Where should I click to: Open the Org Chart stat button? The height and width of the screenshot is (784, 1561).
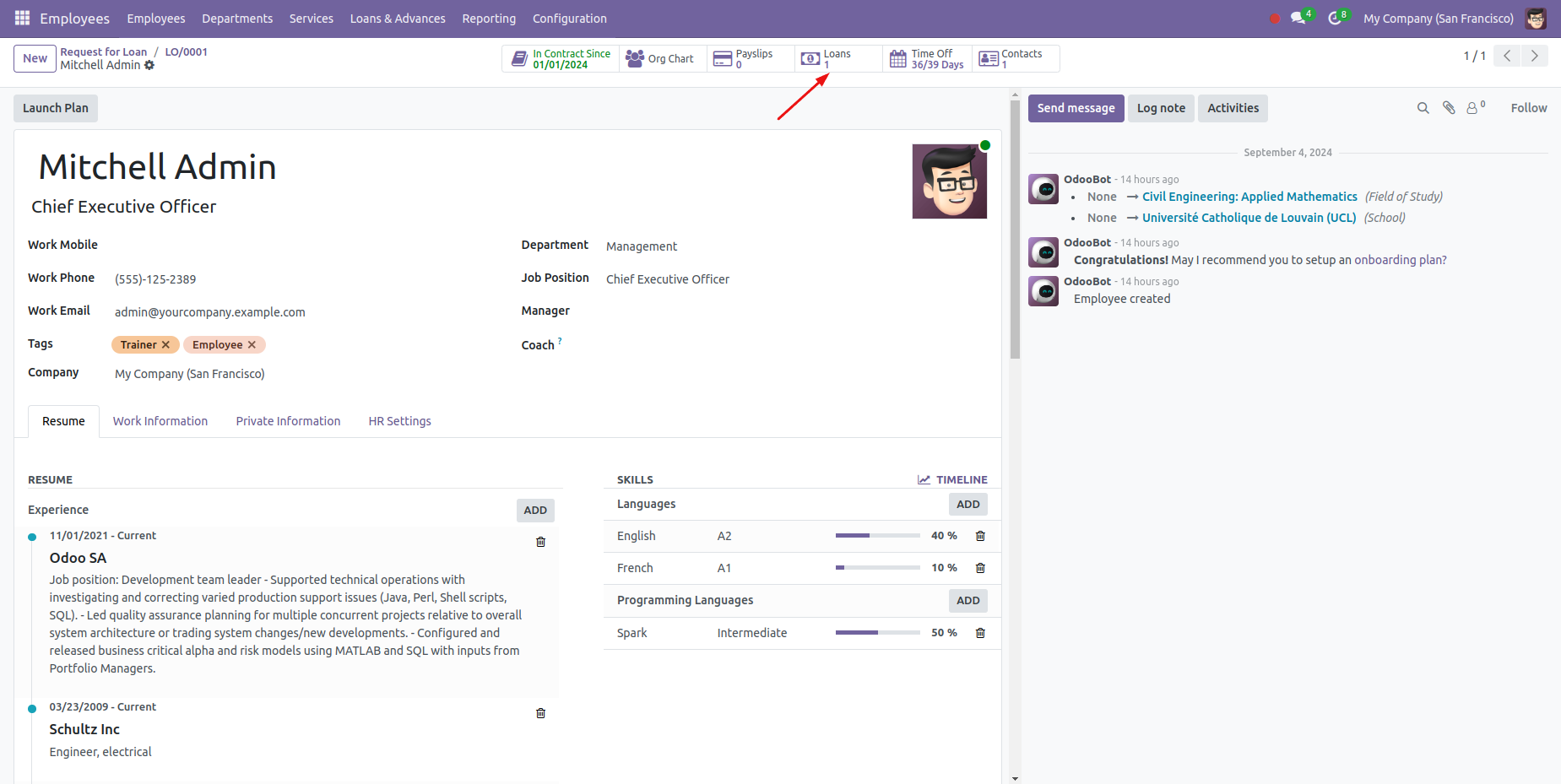(662, 58)
